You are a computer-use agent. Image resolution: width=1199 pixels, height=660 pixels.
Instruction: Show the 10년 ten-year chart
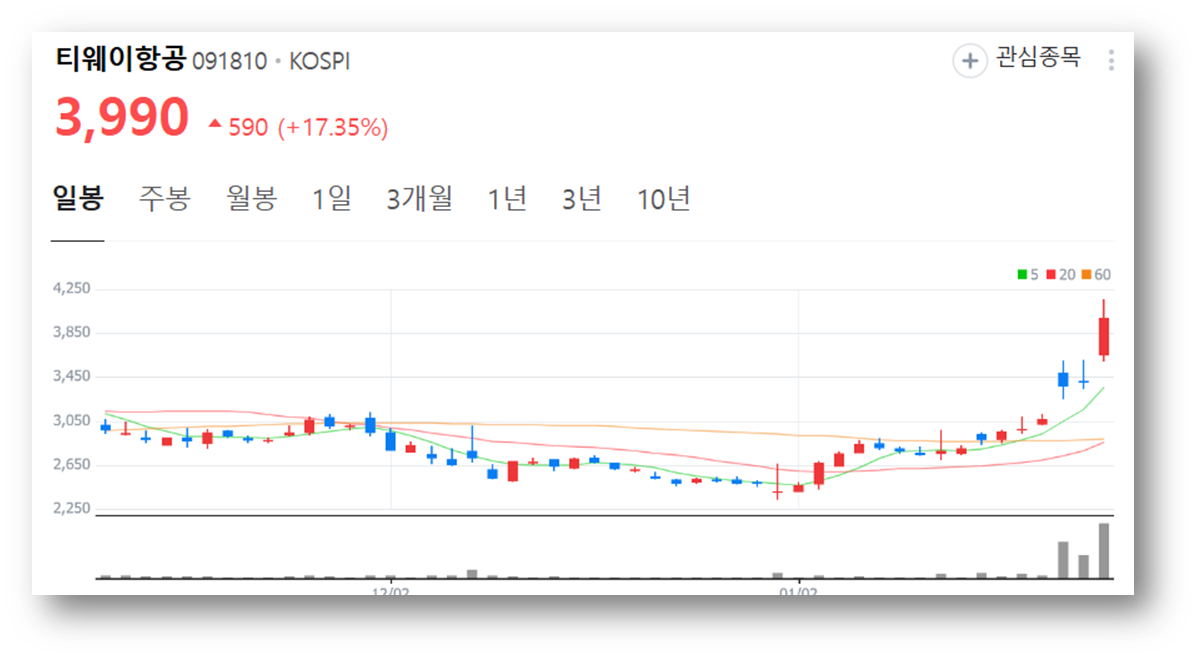(x=664, y=199)
